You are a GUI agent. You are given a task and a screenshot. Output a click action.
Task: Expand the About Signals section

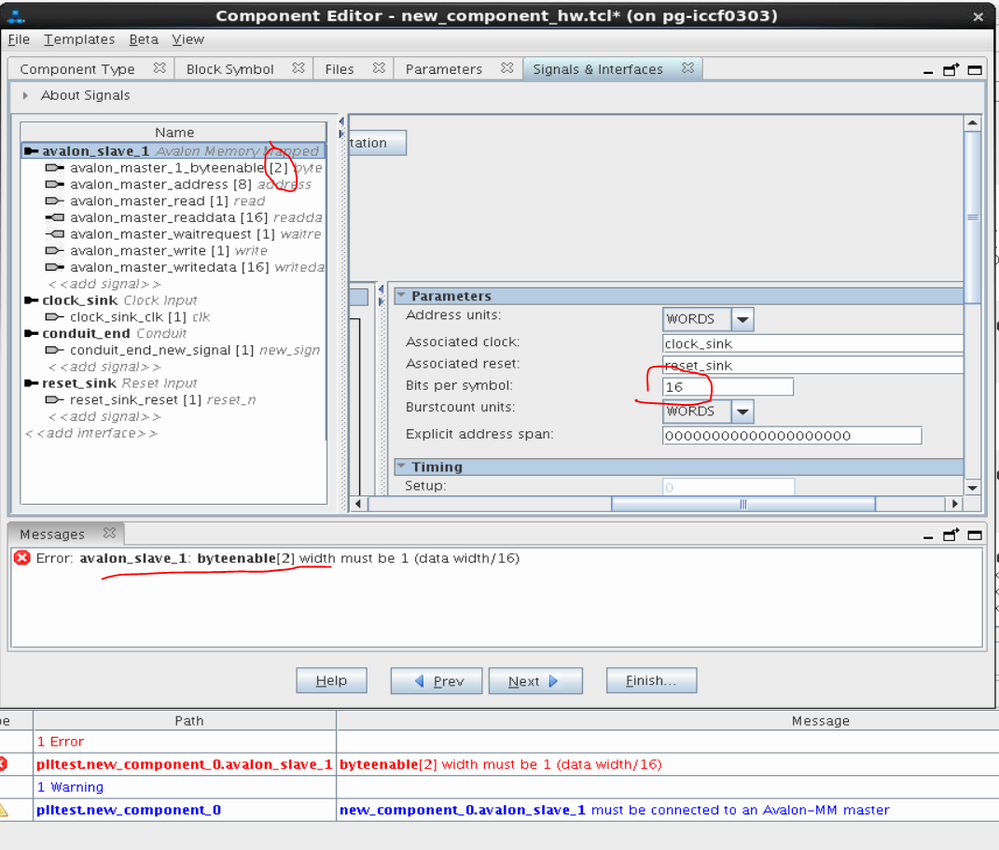(25, 96)
